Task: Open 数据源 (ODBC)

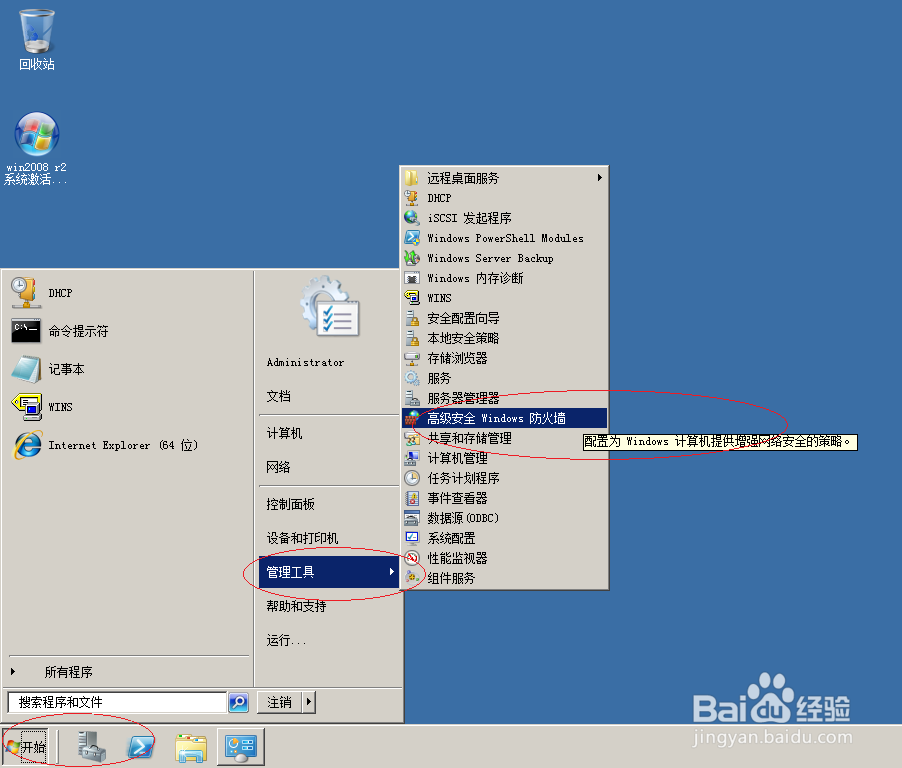Action: point(504,518)
